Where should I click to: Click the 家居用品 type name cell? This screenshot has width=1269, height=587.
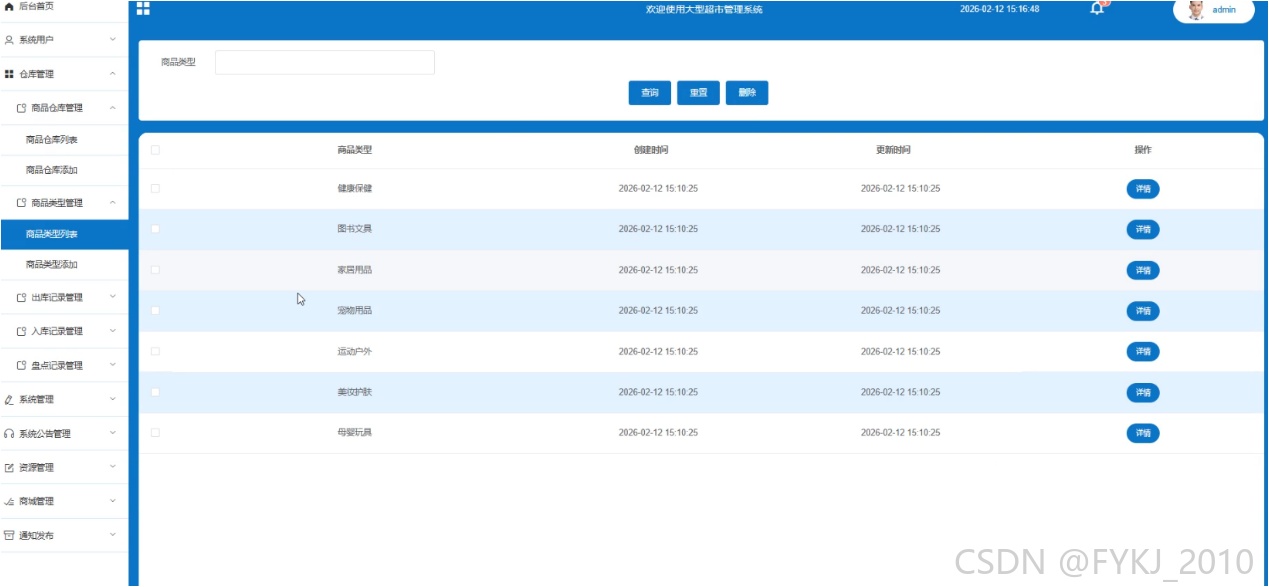355,270
